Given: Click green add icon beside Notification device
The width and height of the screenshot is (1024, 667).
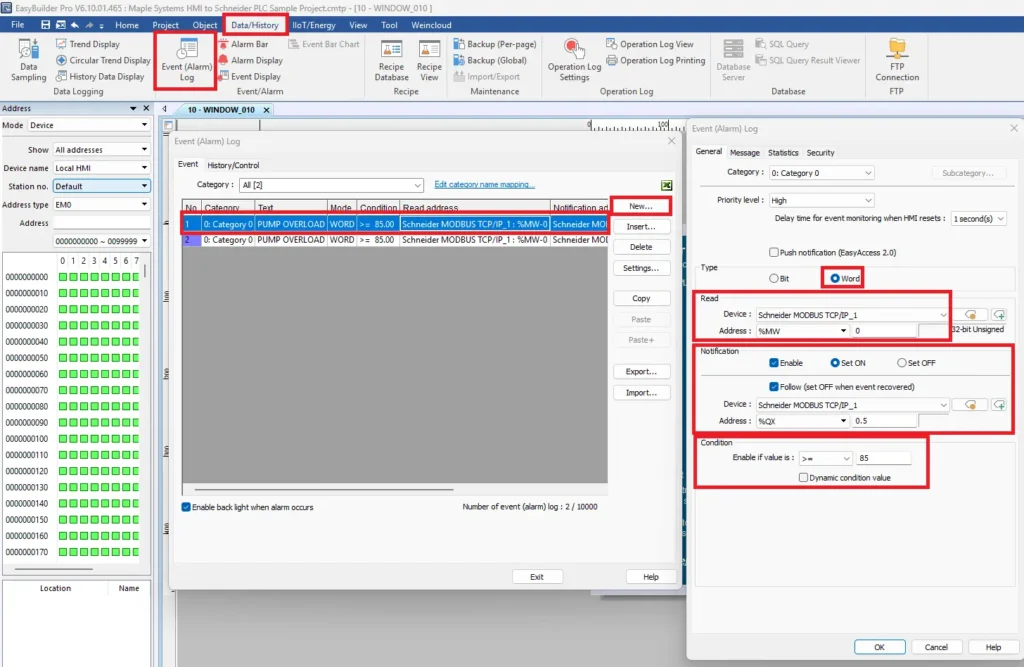Looking at the screenshot, I should (x=999, y=405).
